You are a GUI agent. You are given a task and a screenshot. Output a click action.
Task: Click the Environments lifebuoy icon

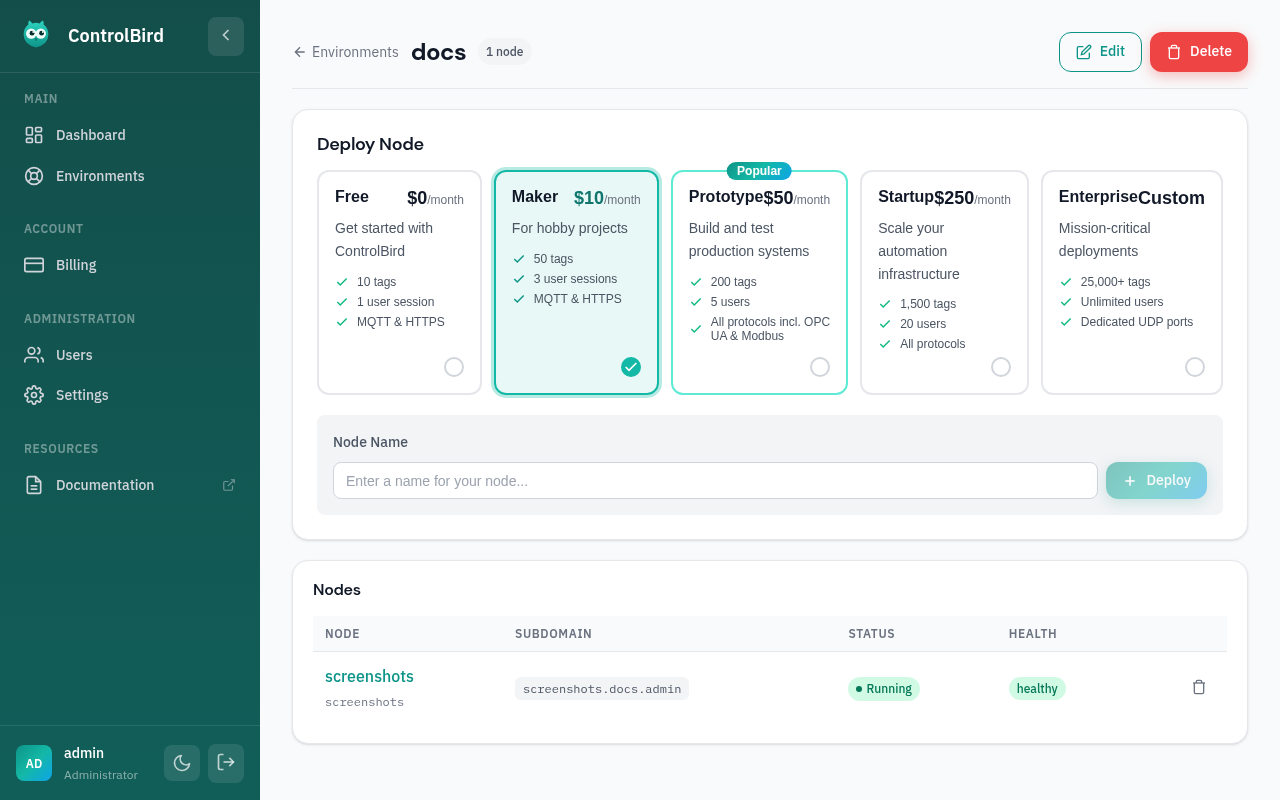click(x=34, y=176)
